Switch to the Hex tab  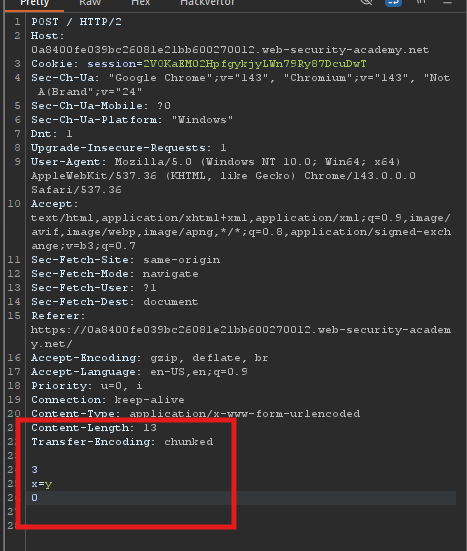coord(141,3)
